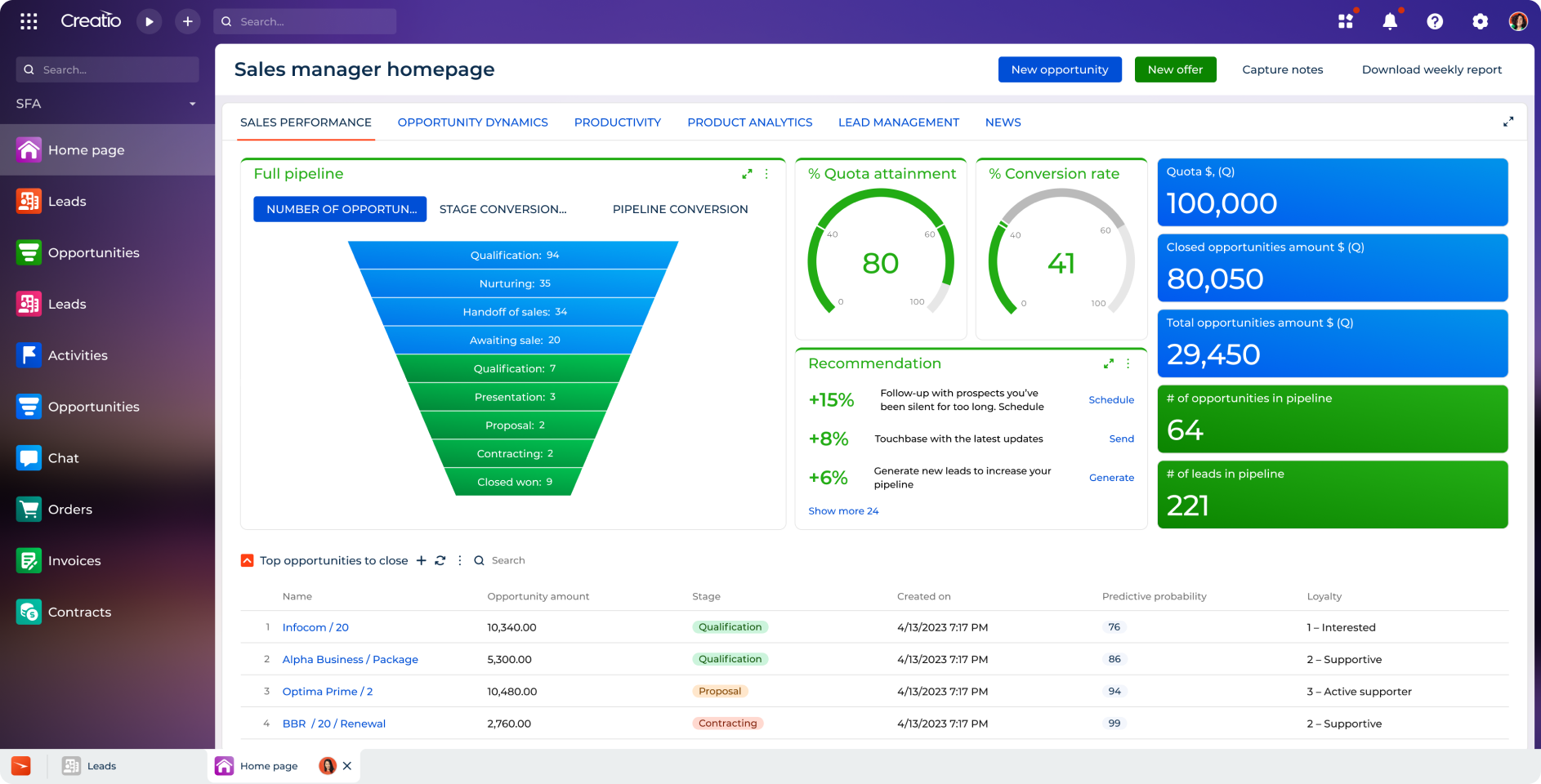Open the Infocom / 20 opportunity

(x=315, y=627)
